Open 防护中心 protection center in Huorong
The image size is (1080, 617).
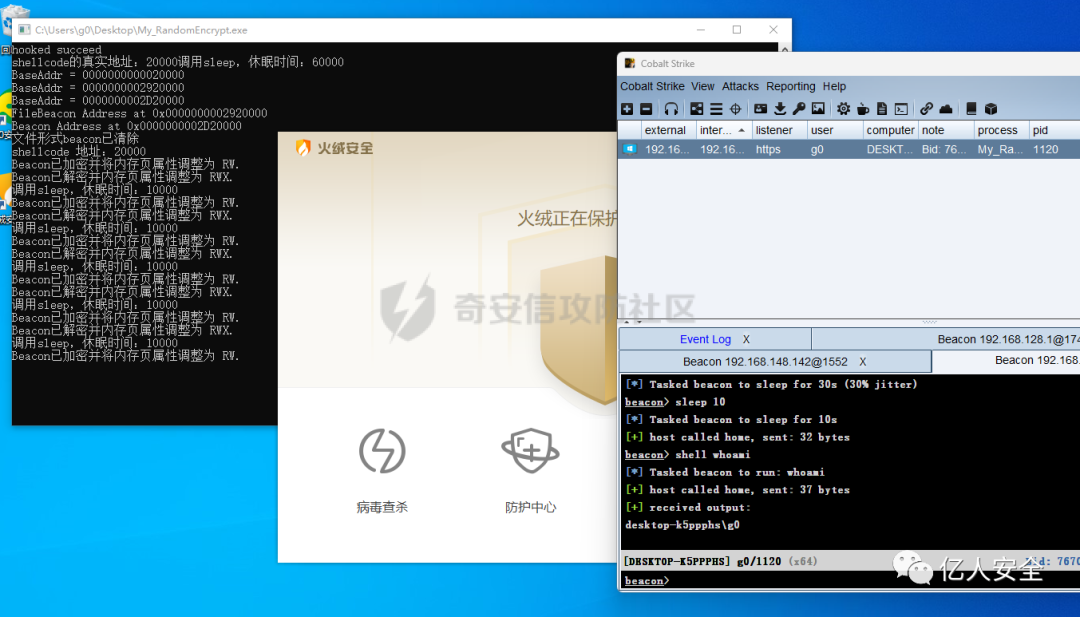tap(530, 472)
